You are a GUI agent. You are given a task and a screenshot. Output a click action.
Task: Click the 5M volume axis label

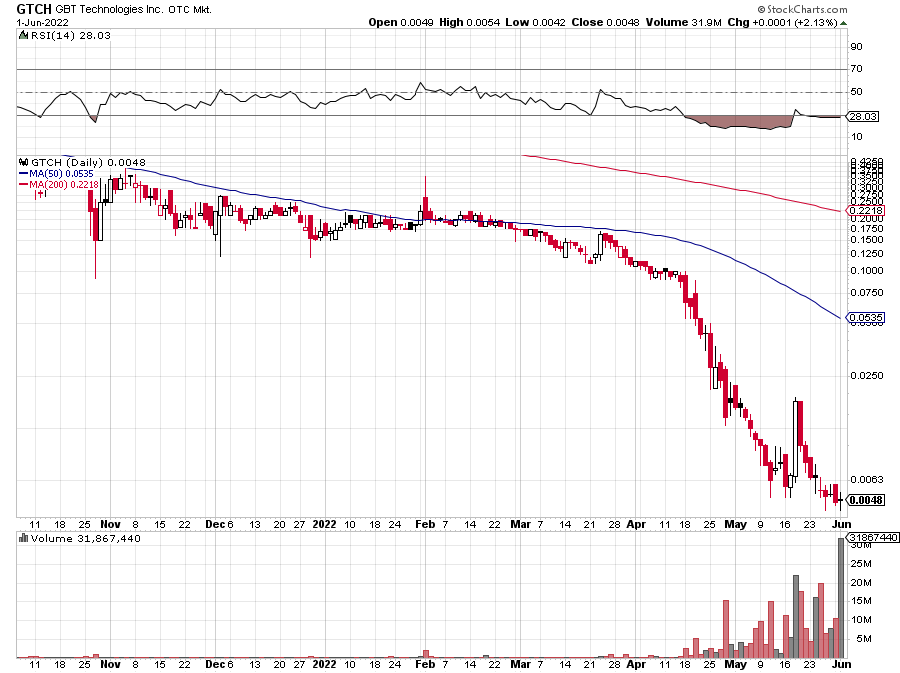864,639
